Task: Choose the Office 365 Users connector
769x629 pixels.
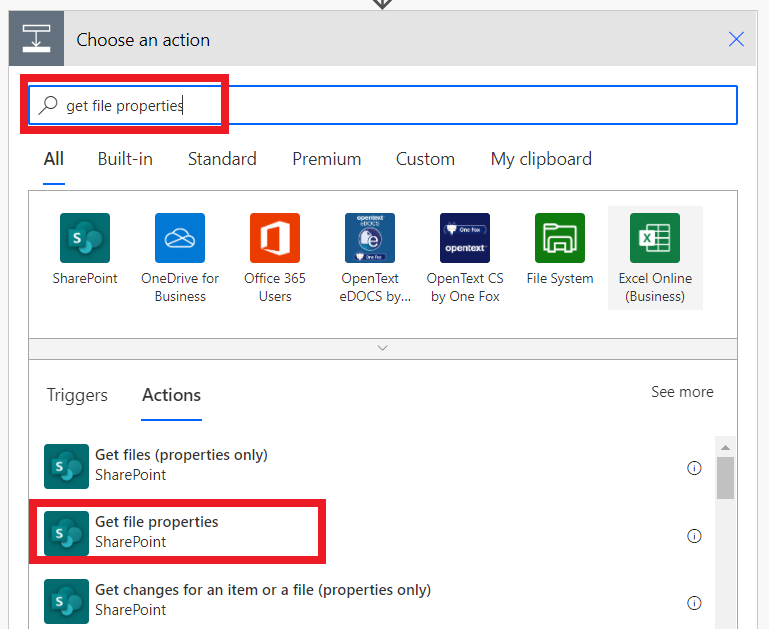Action: pyautogui.click(x=275, y=238)
